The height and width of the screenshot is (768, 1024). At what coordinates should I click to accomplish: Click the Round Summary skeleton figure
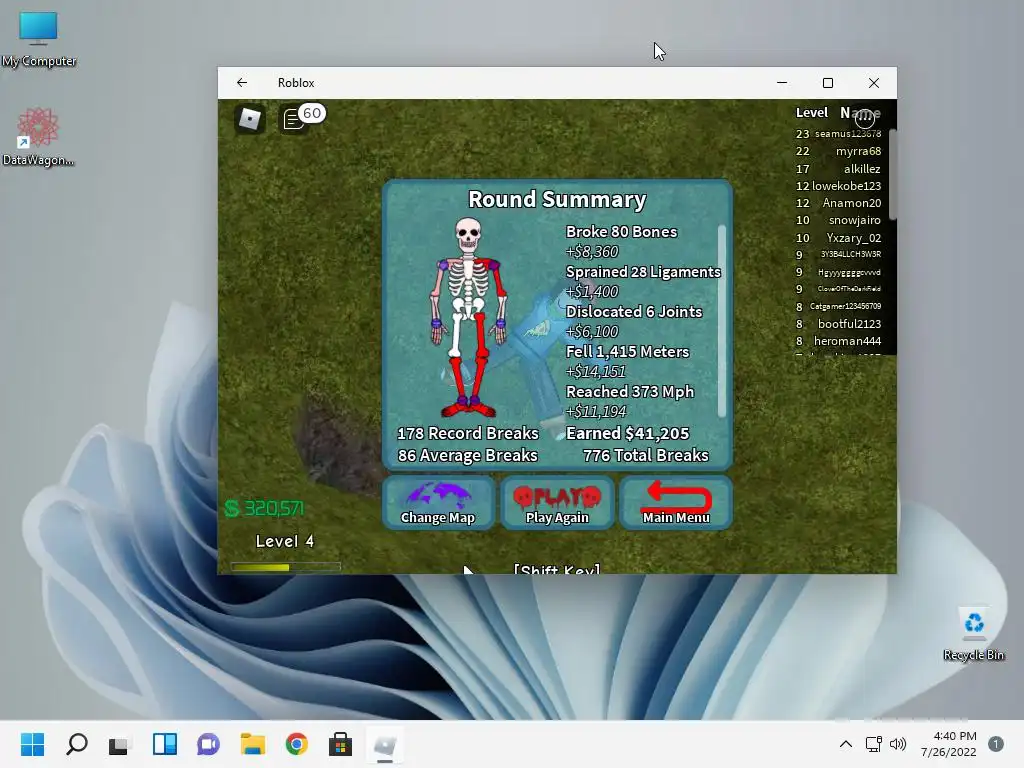click(x=468, y=317)
